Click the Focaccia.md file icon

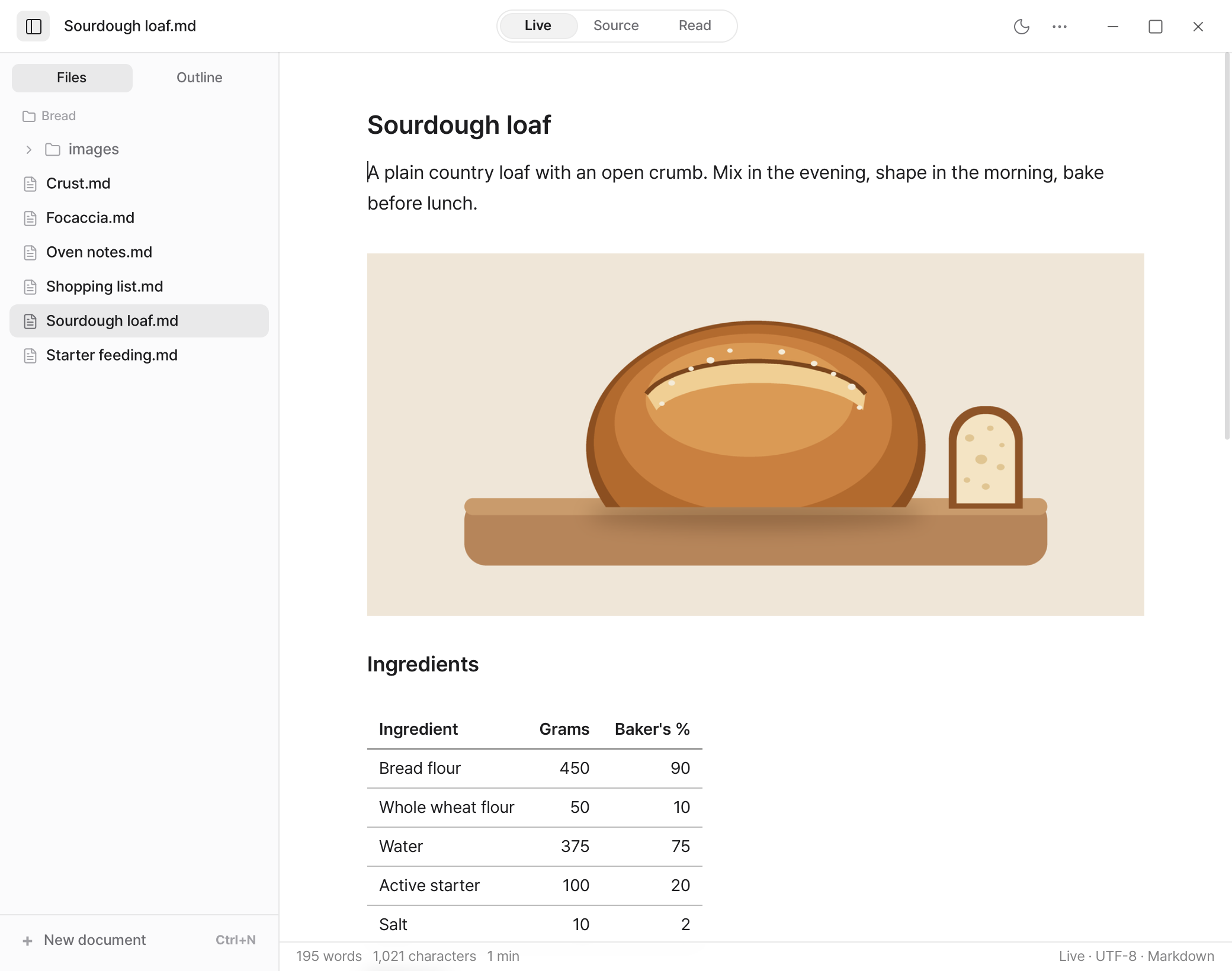click(30, 218)
